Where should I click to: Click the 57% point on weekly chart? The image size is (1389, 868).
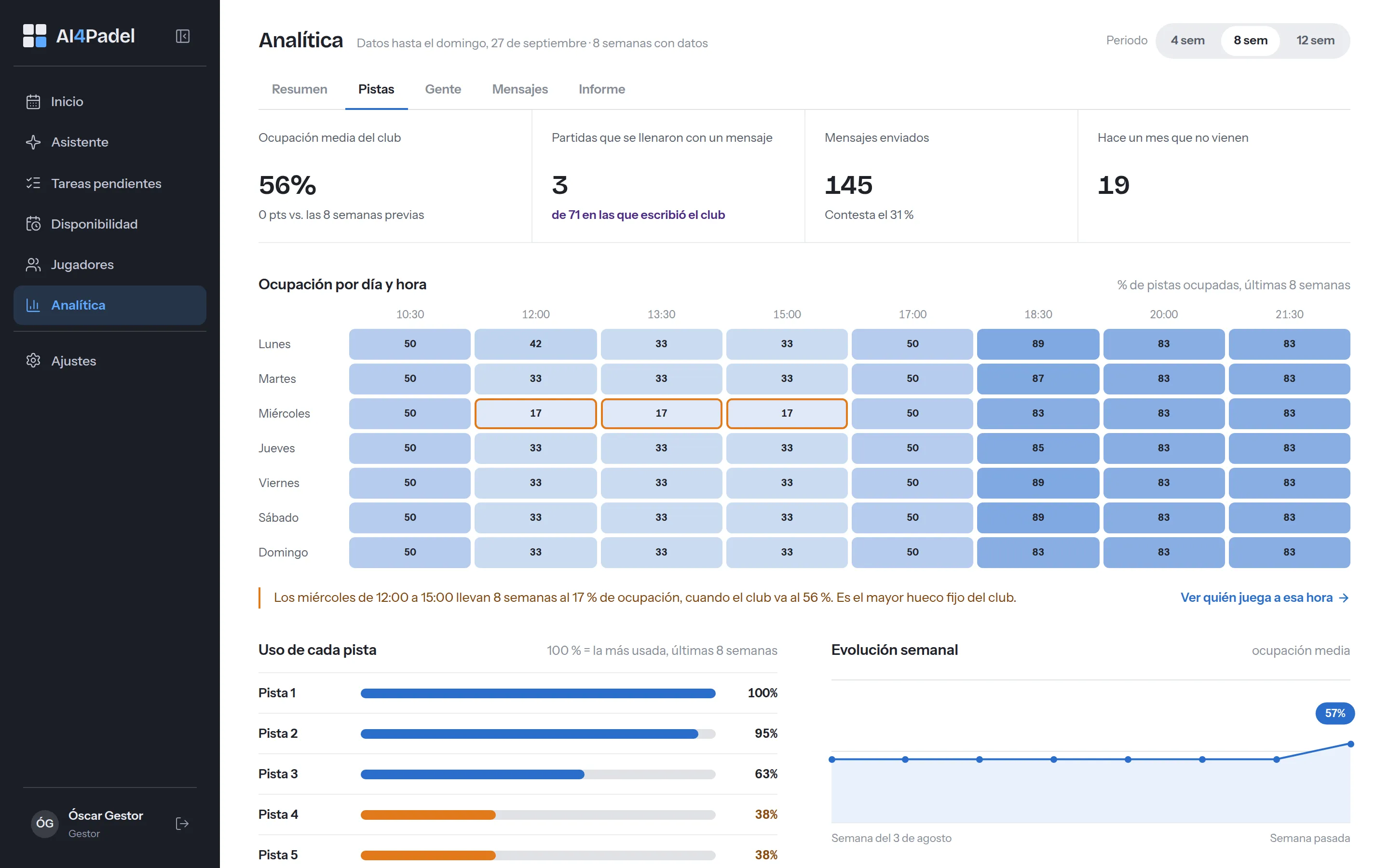(1350, 744)
